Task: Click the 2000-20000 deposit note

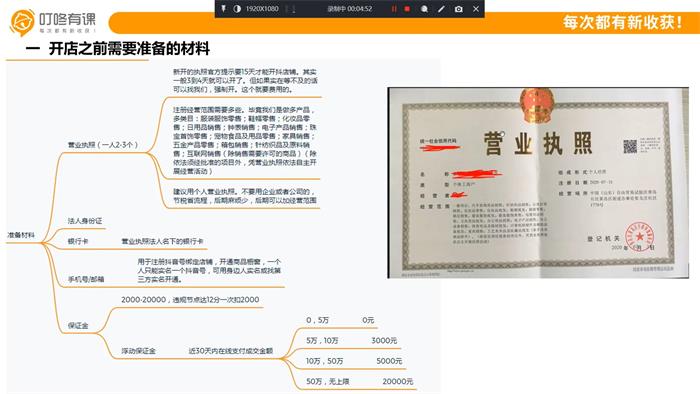Action: pos(190,299)
